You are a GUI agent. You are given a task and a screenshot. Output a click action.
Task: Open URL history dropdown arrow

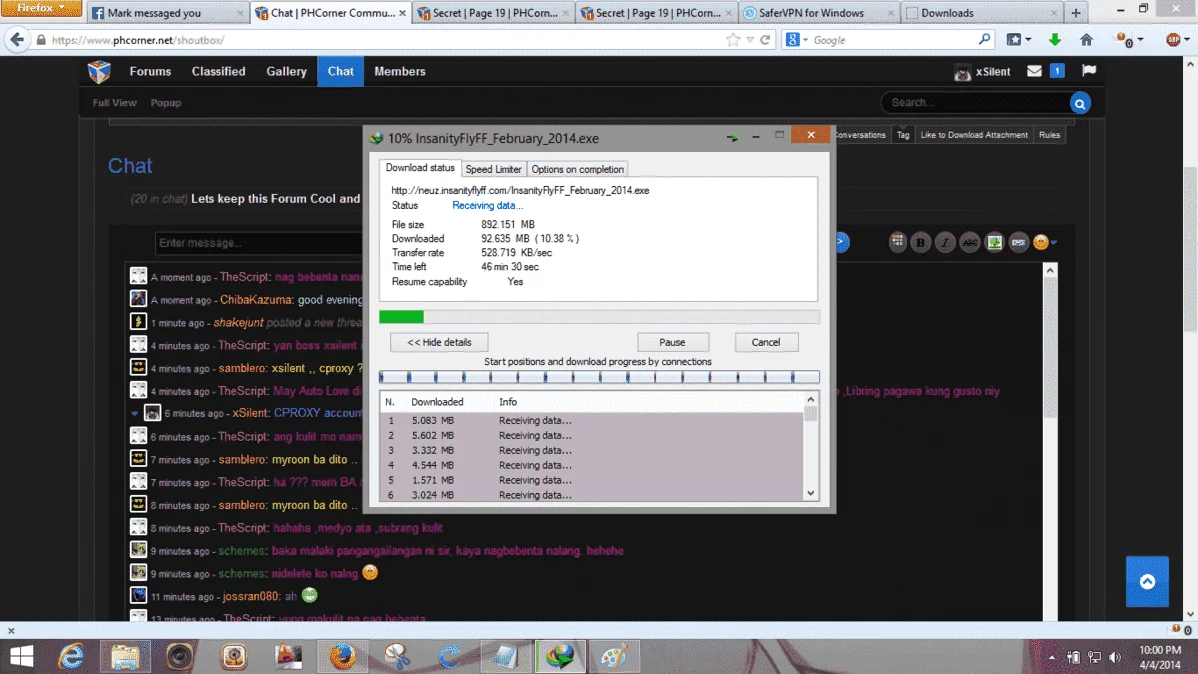(x=750, y=40)
